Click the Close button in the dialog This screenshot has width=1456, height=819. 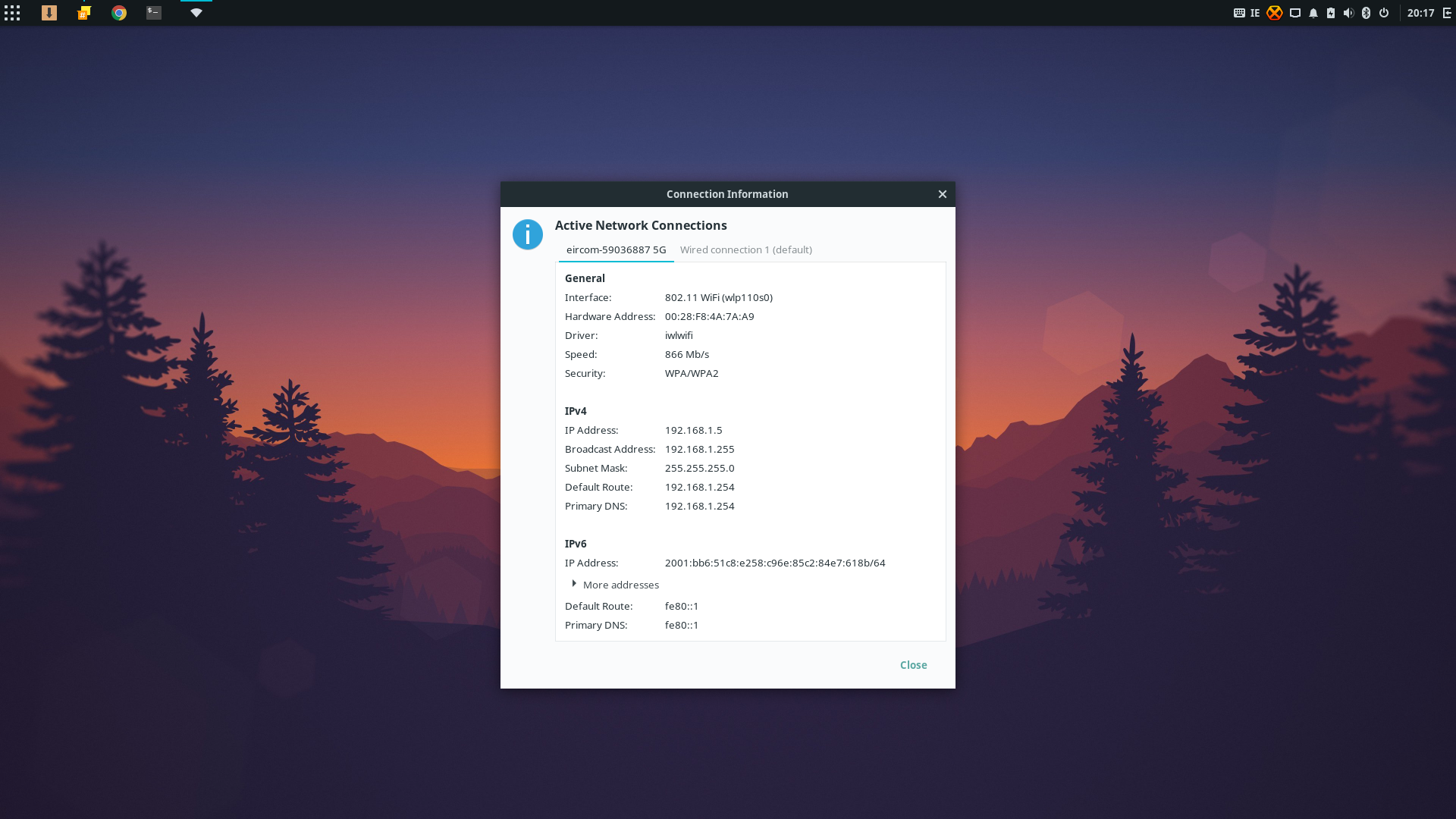click(914, 665)
